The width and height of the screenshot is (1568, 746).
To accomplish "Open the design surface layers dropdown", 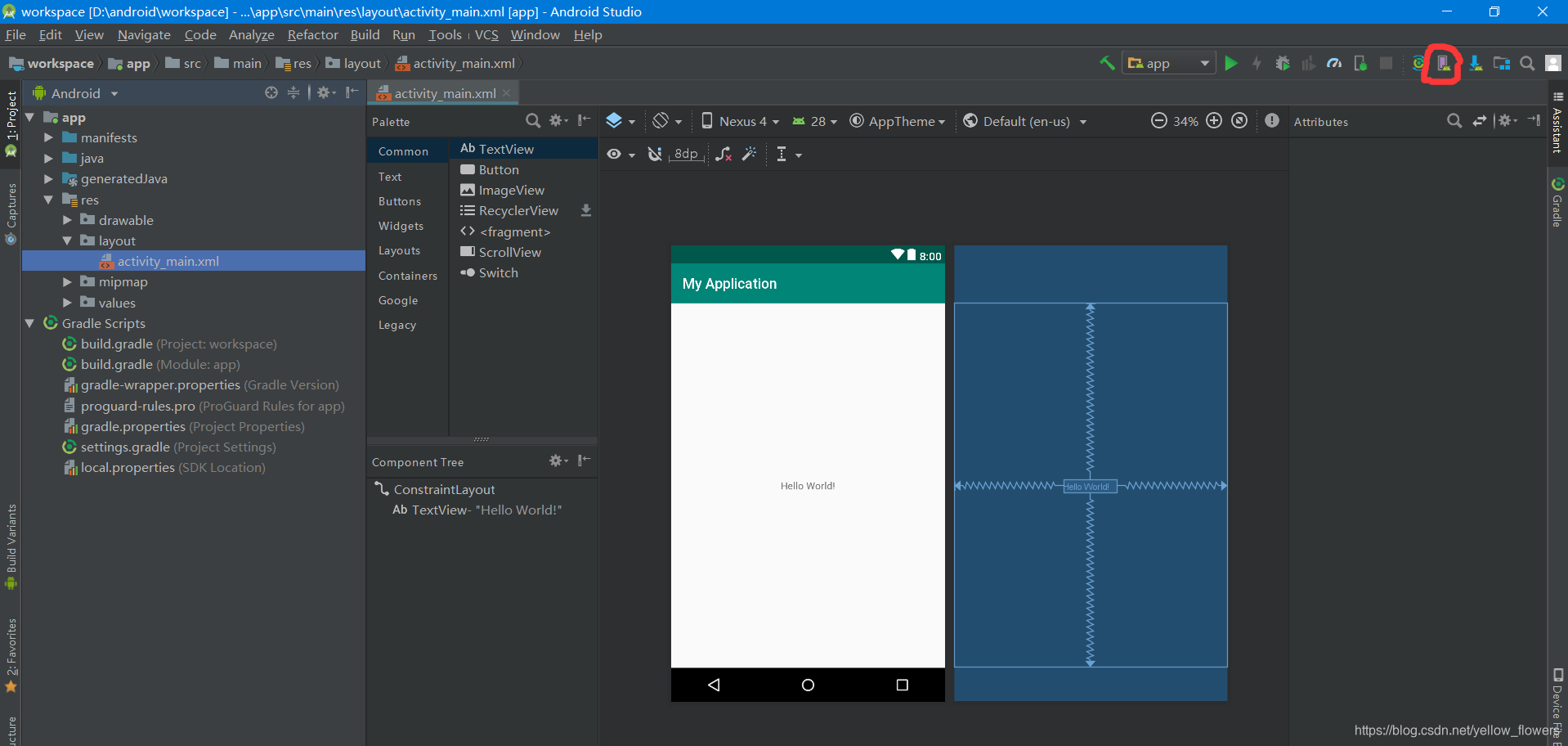I will click(x=620, y=121).
